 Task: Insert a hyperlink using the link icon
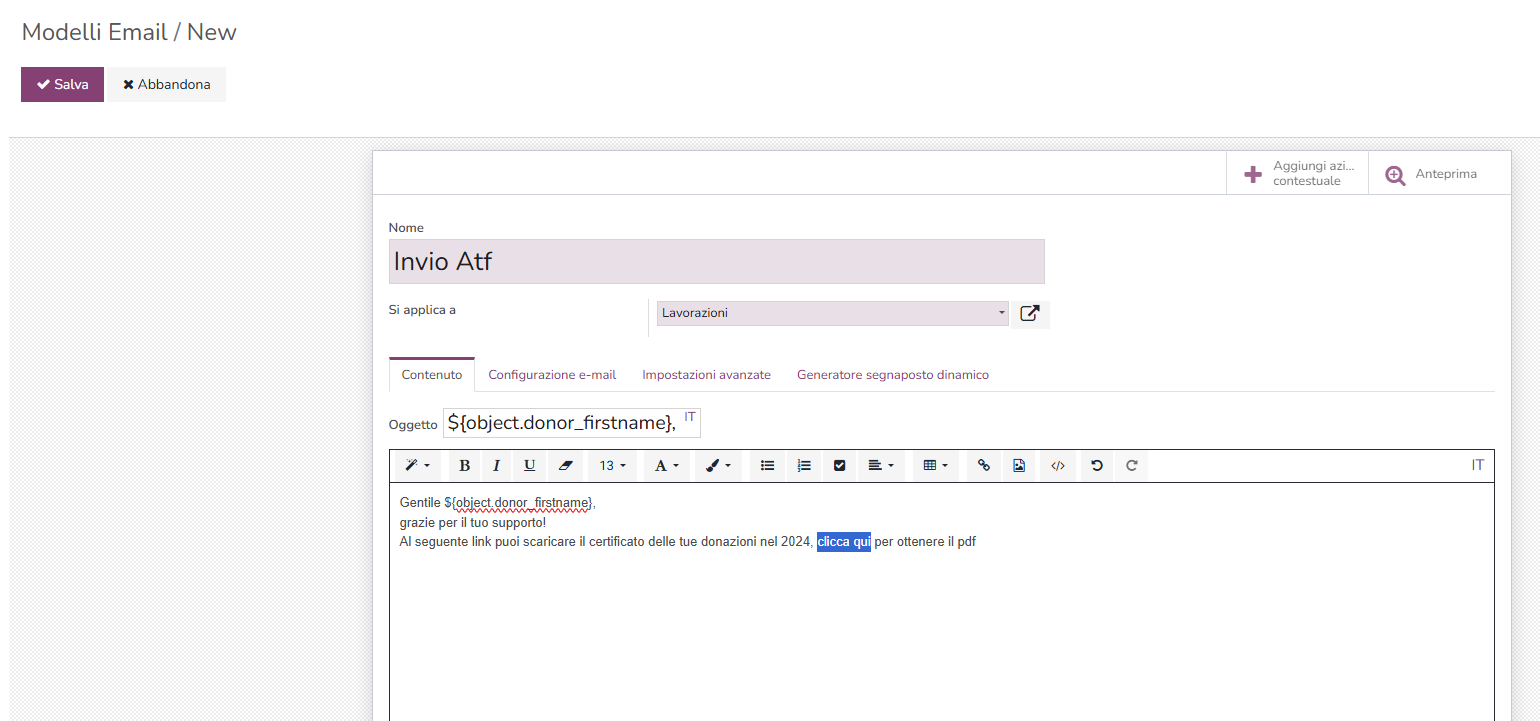pos(982,465)
